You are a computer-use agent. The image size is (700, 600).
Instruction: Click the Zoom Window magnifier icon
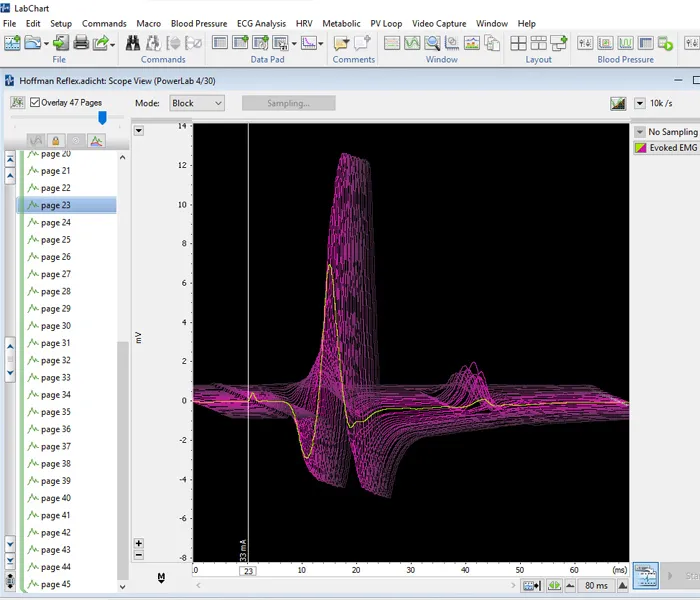click(x=432, y=43)
